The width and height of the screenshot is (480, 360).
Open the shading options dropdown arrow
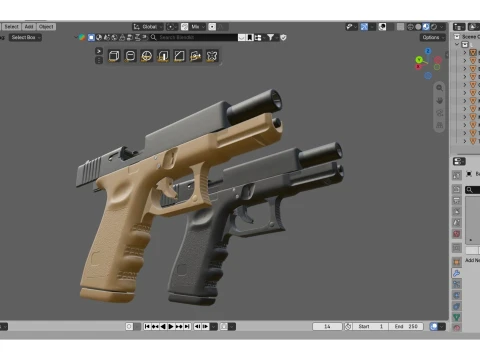[x=442, y=27]
